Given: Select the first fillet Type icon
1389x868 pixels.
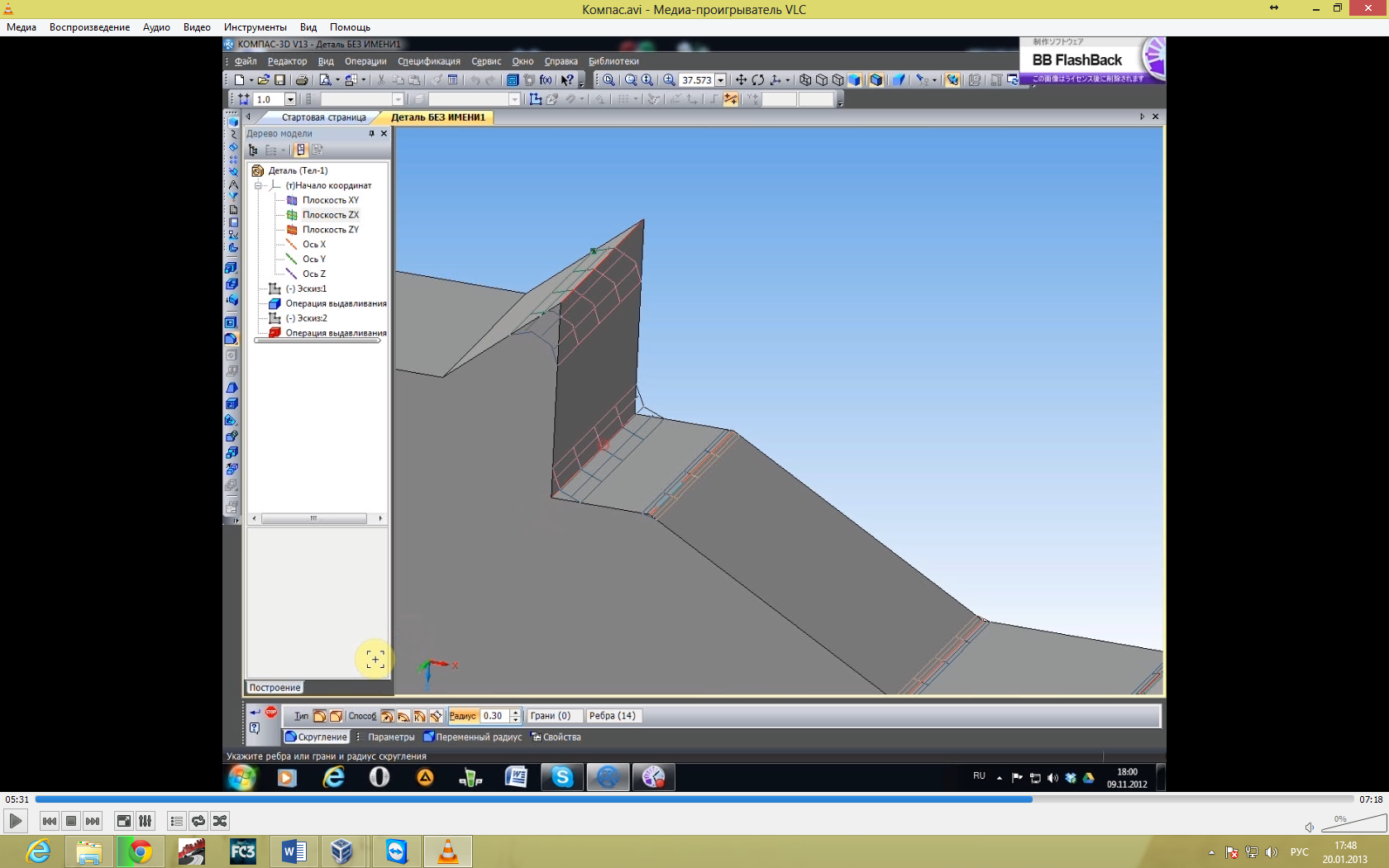Looking at the screenshot, I should tap(319, 716).
